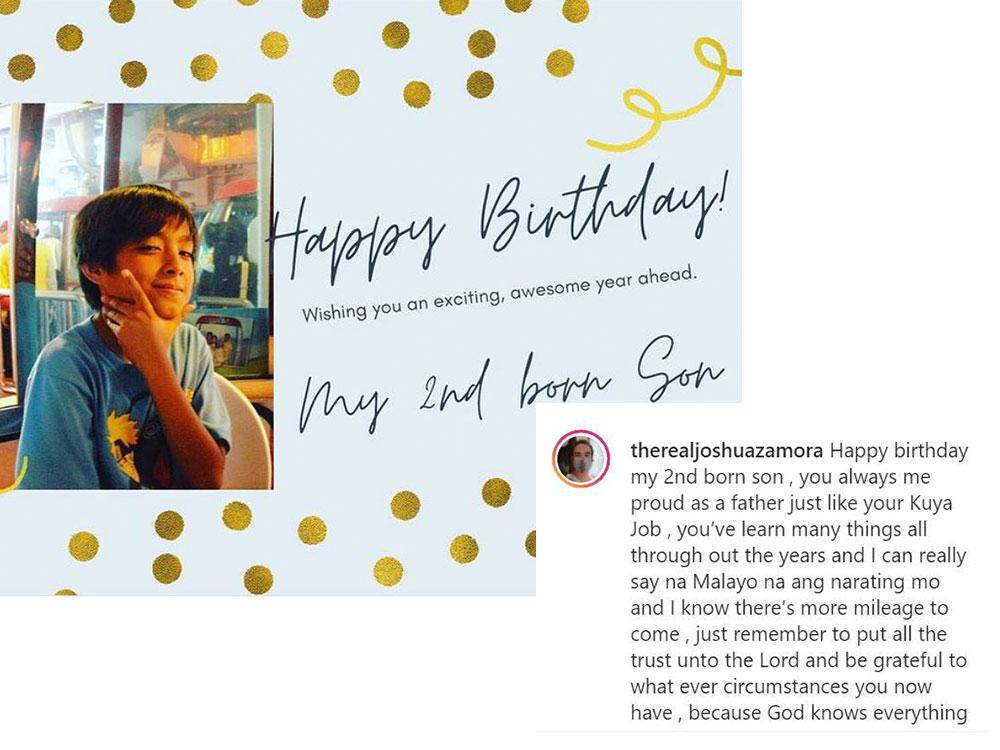Click "God knows everything" caption line
Image resolution: width=1000 pixels, height=750 pixels.
click(867, 712)
